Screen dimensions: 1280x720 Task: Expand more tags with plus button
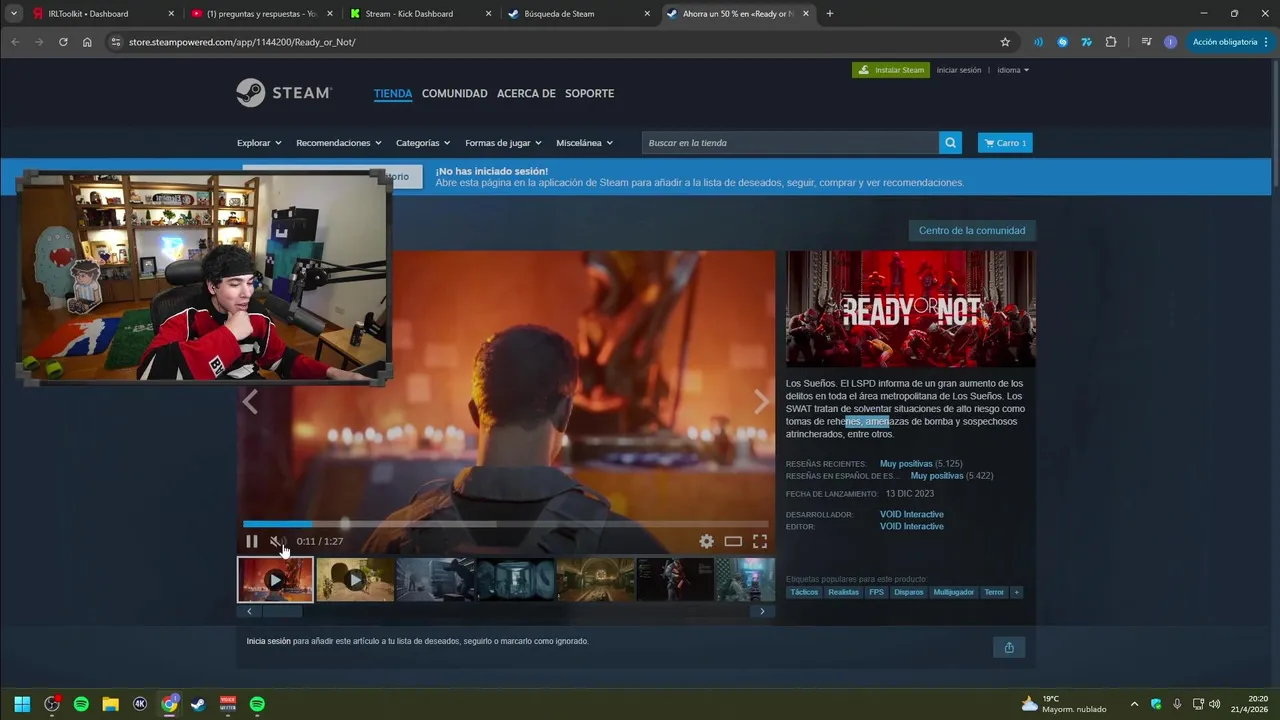[1017, 592]
